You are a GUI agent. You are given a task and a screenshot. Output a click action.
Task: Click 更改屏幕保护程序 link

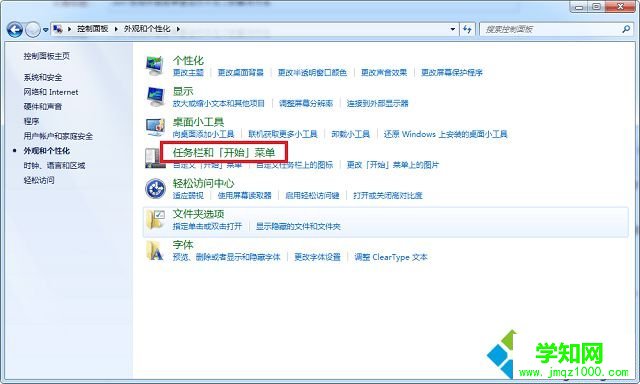[x=452, y=73]
